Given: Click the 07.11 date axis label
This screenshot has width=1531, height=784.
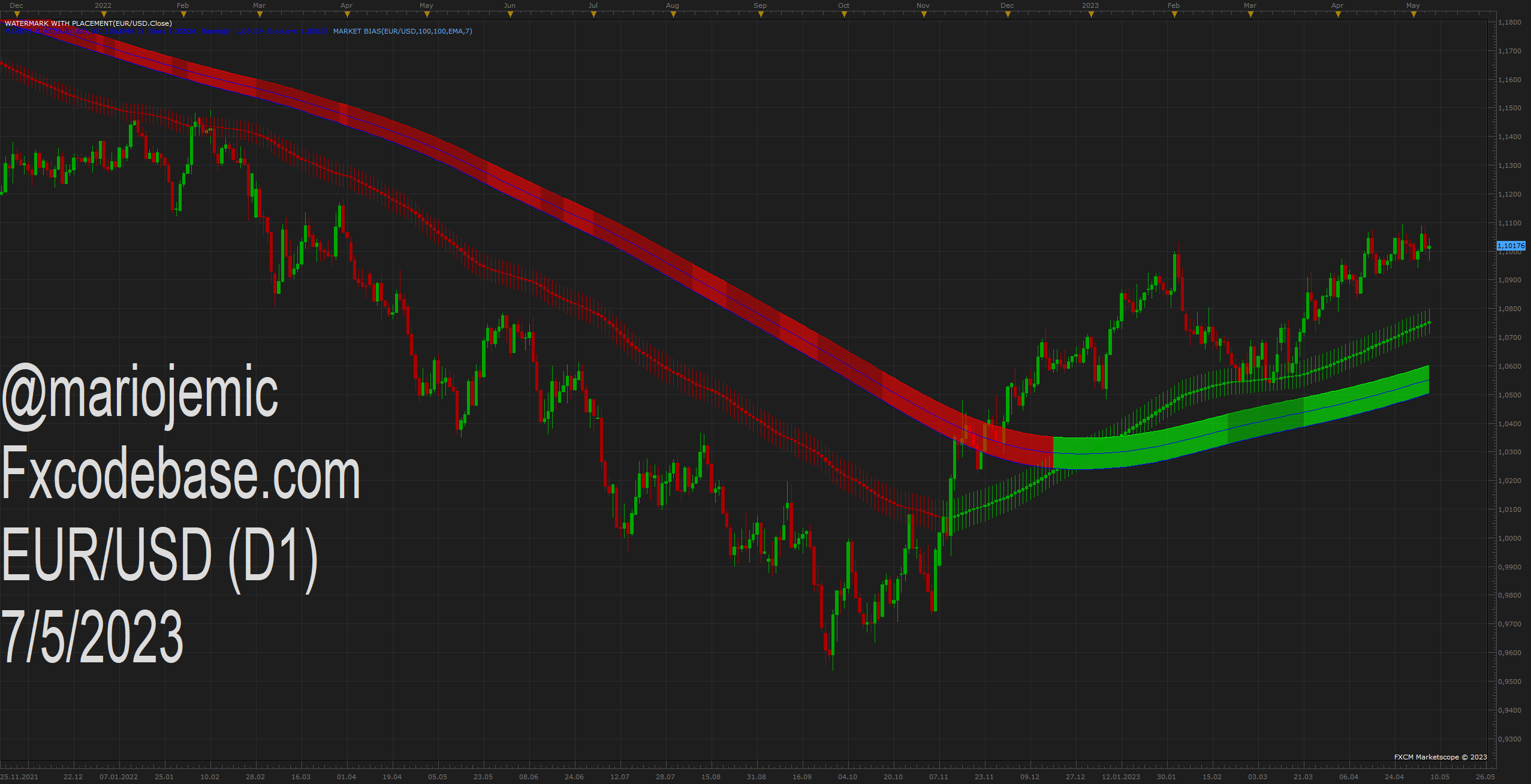Looking at the screenshot, I should 939,777.
